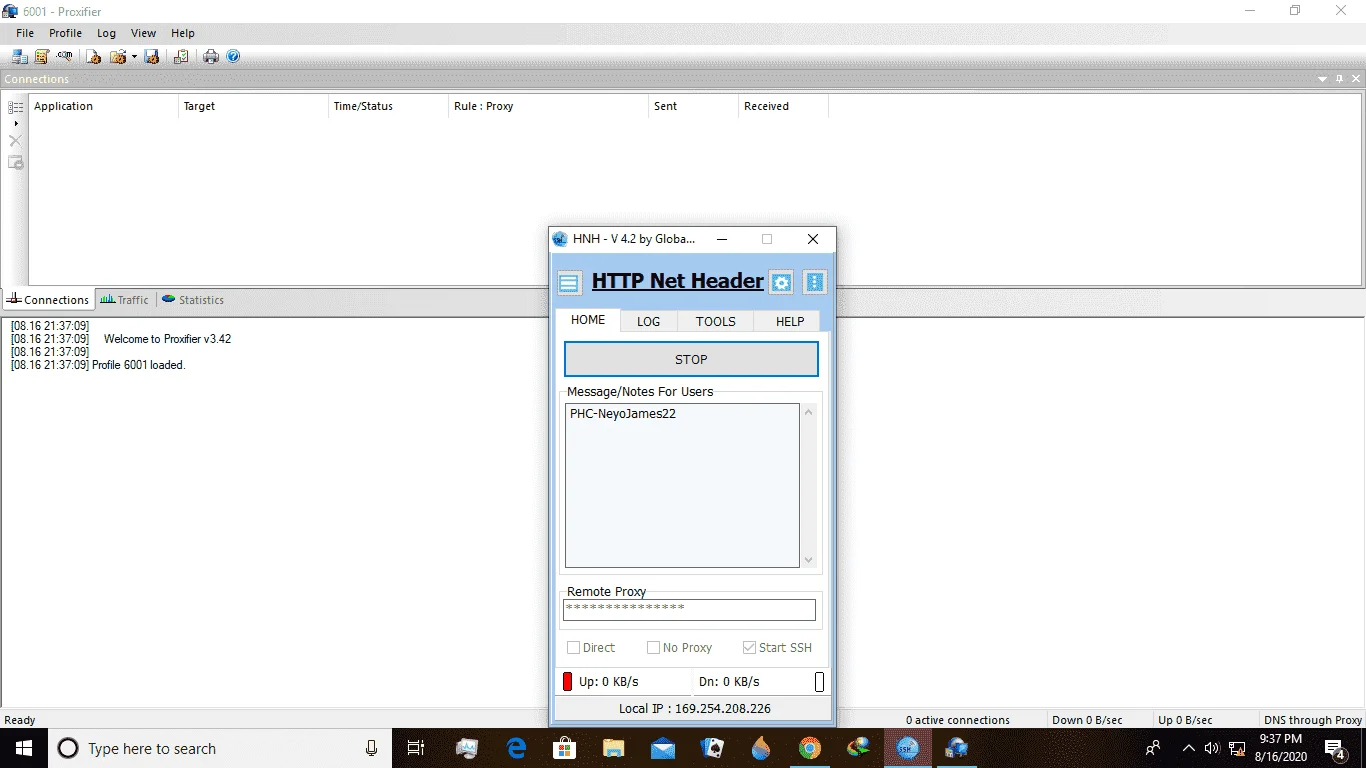Open the Connections panel options dropdown arrow
The image size is (1366, 768).
coord(1324,79)
